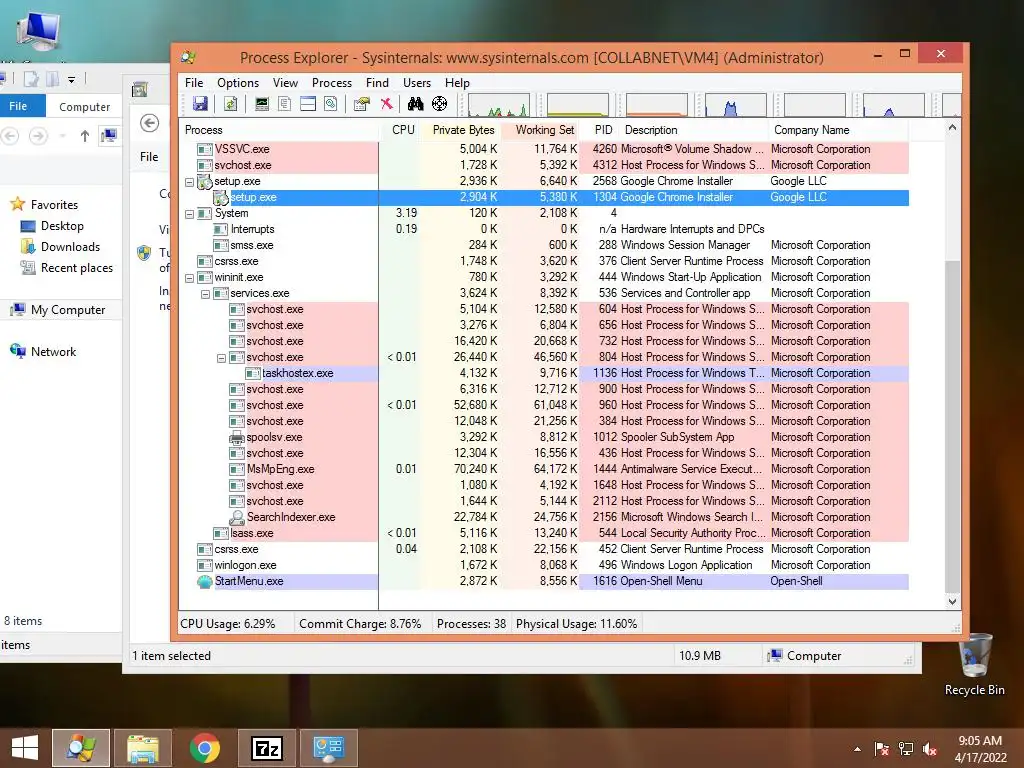Open the process Properties toolbar icon

tap(362, 104)
